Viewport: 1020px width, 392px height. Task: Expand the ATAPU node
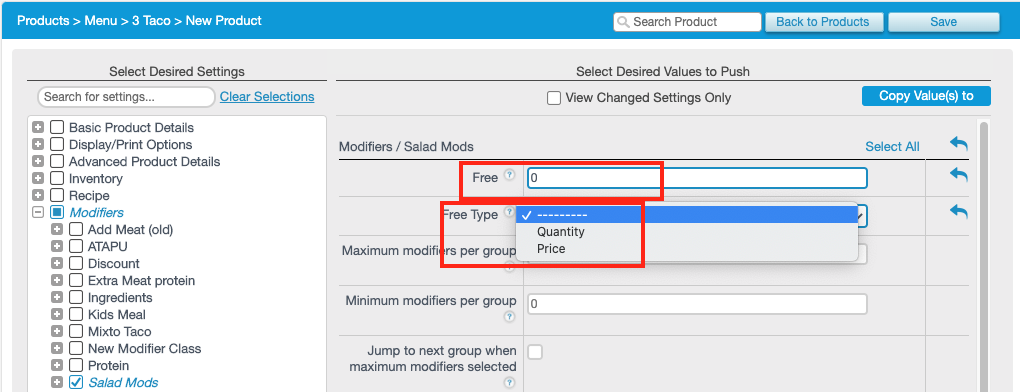(57, 246)
